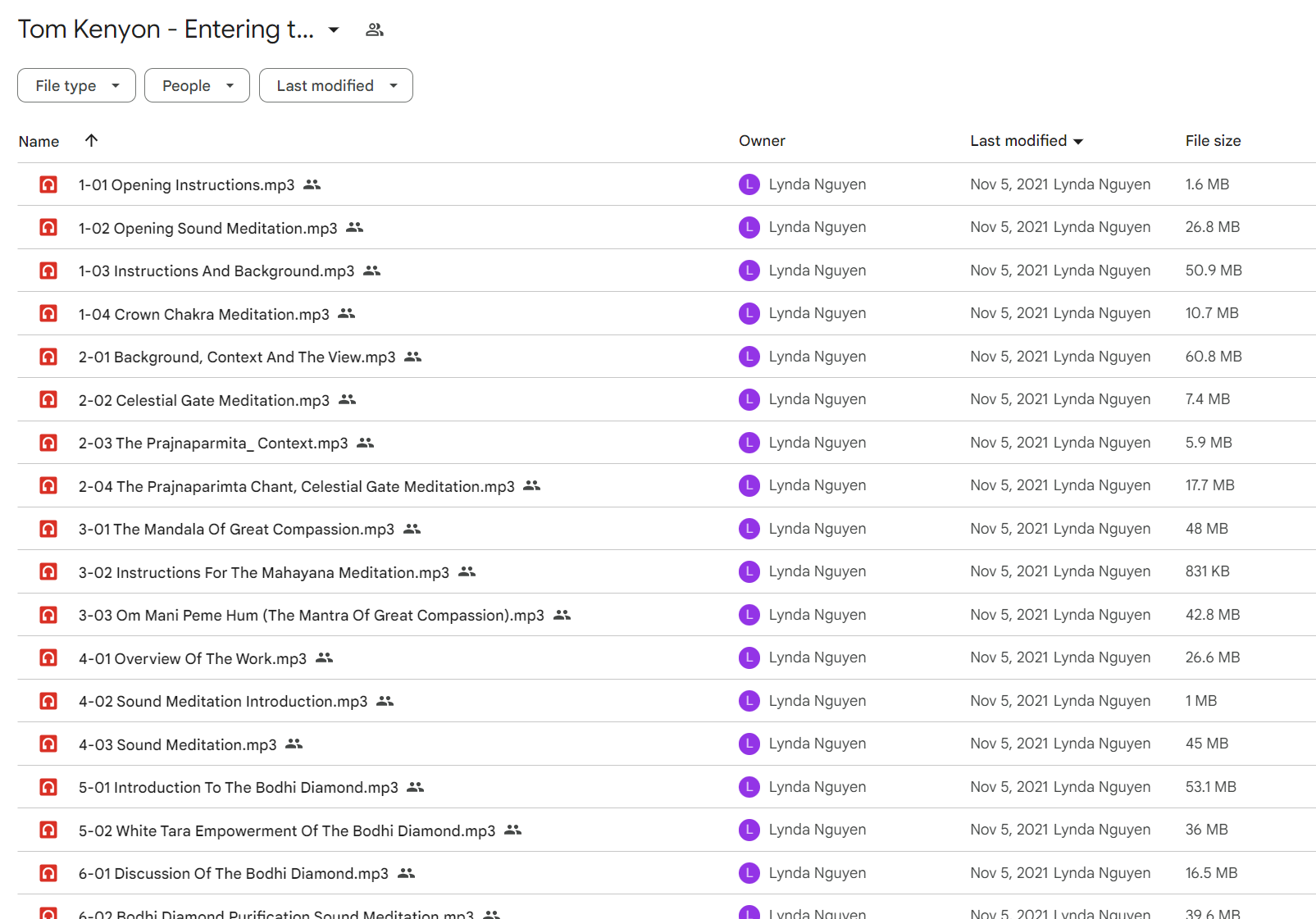Open the Last modified filter chip
Screen dimensions: 1316x919
click(336, 85)
